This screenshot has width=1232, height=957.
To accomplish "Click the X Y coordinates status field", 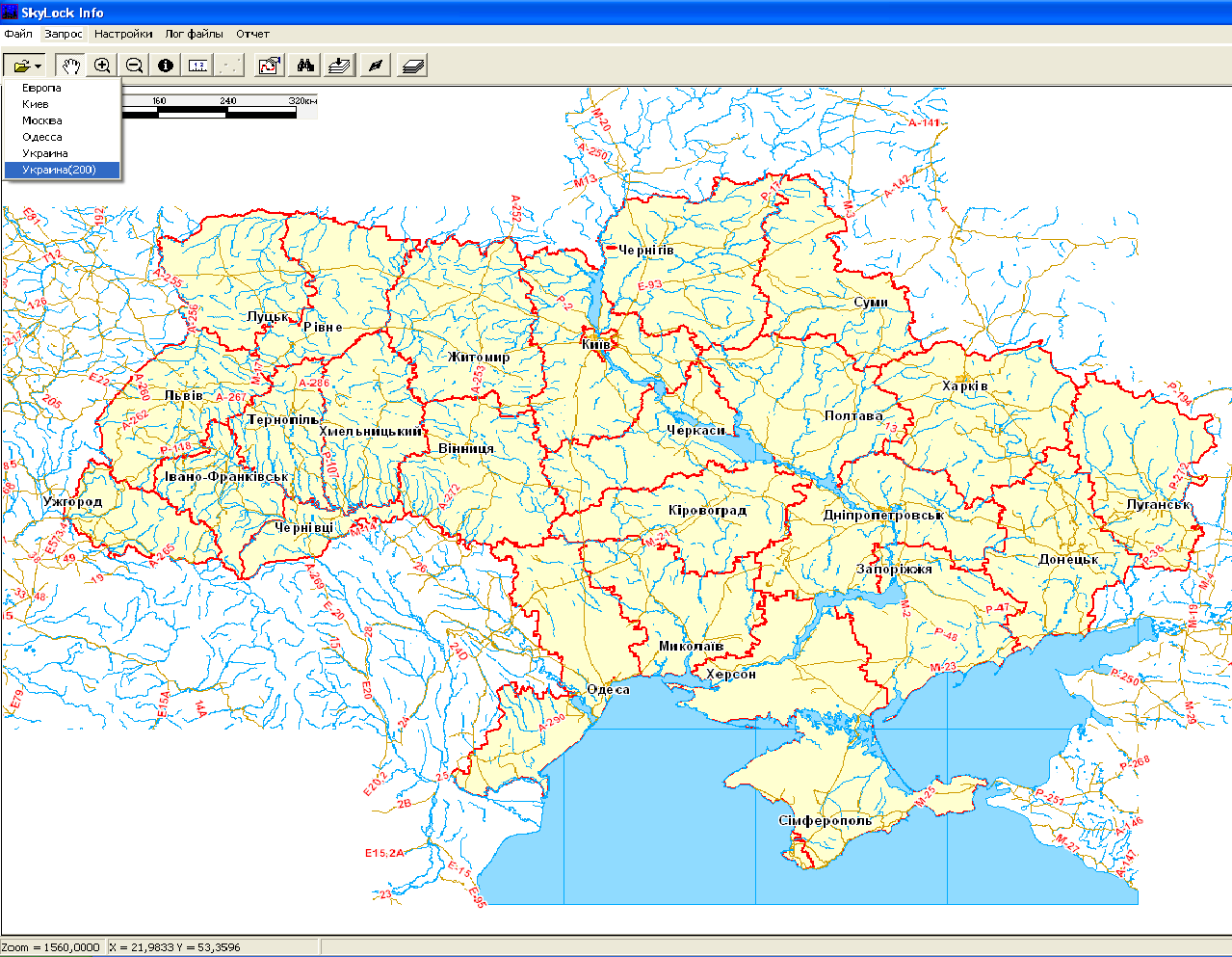I will coord(213,947).
